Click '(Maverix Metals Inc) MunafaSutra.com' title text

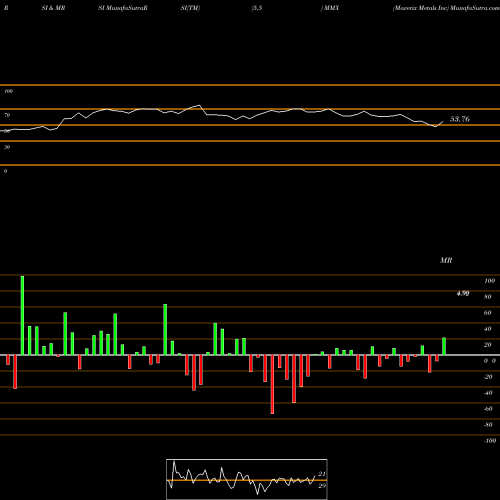[446, 8]
